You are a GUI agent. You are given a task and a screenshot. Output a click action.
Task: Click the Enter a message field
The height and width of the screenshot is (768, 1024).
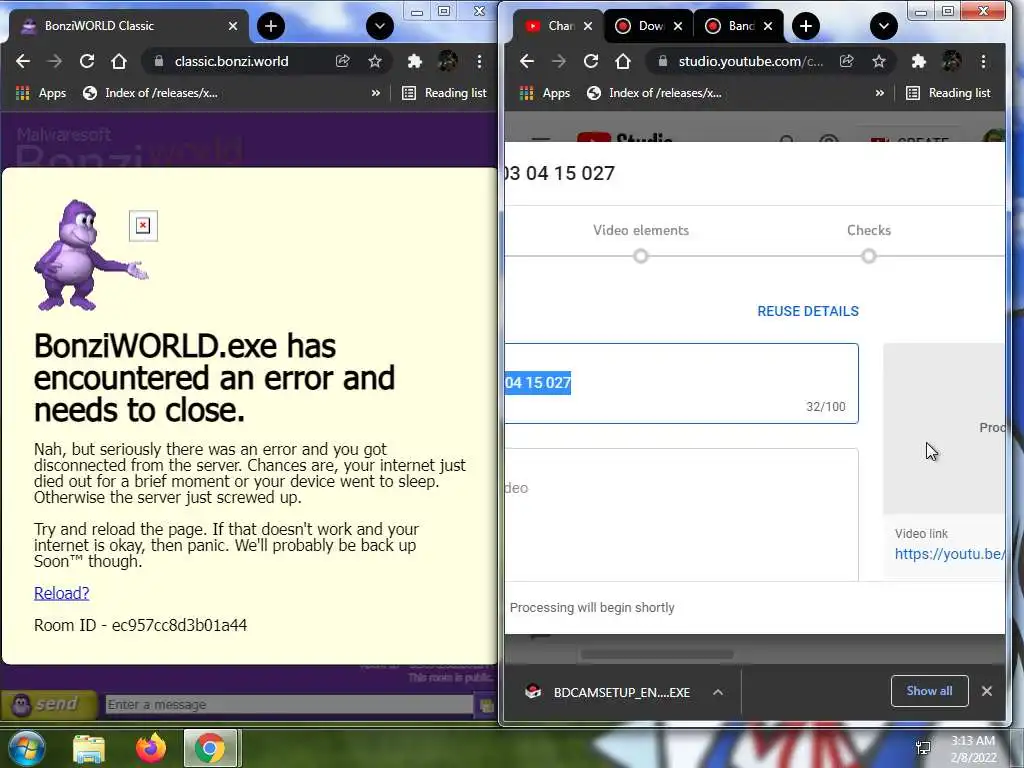(289, 705)
